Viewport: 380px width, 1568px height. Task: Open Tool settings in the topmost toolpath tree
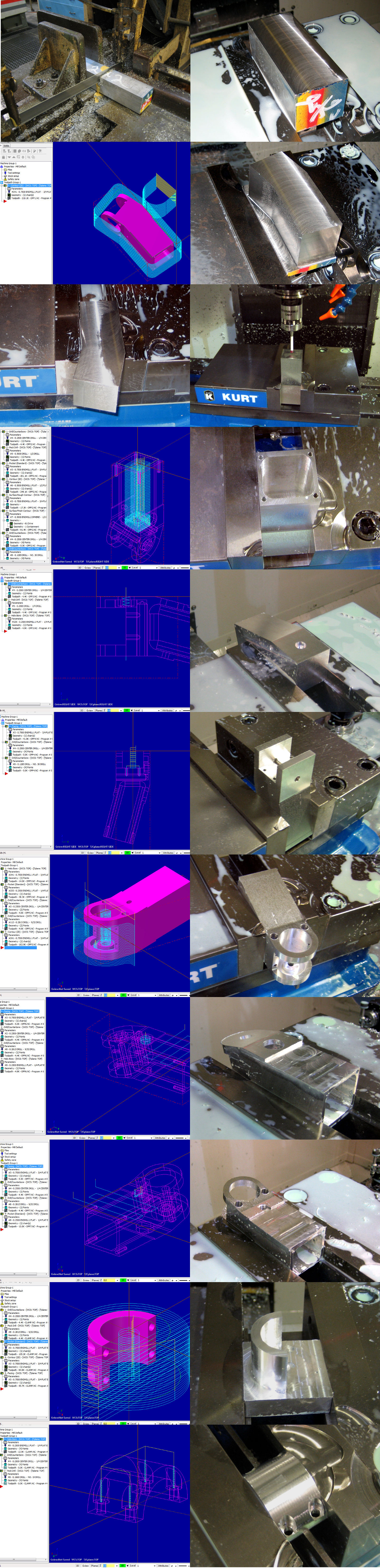click(14, 173)
